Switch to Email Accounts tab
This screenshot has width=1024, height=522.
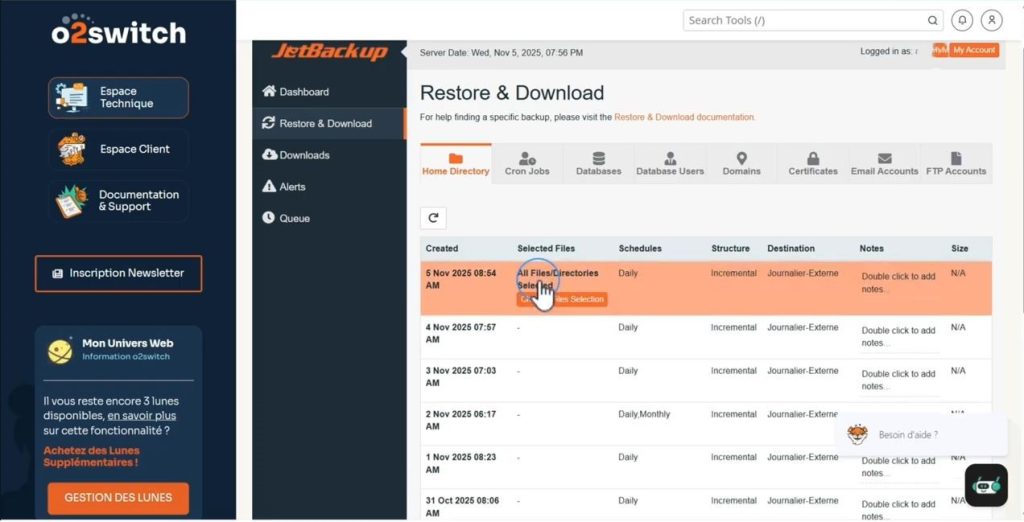tap(884, 164)
